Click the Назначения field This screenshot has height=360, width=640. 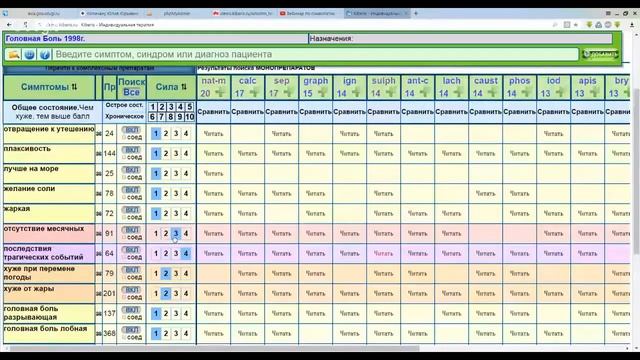click(460, 39)
